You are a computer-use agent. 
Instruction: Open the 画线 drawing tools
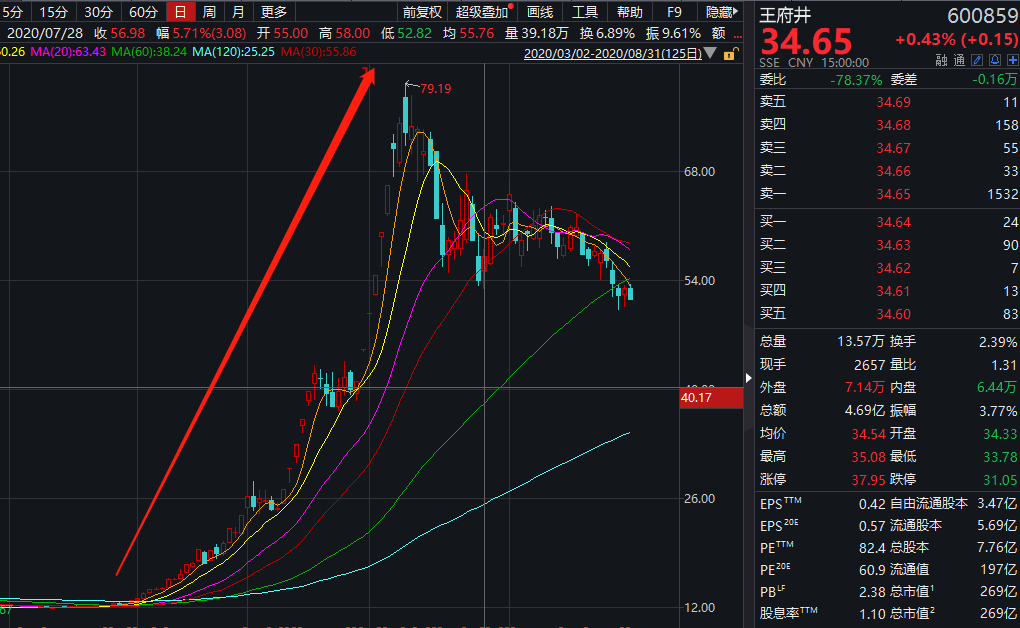click(540, 12)
